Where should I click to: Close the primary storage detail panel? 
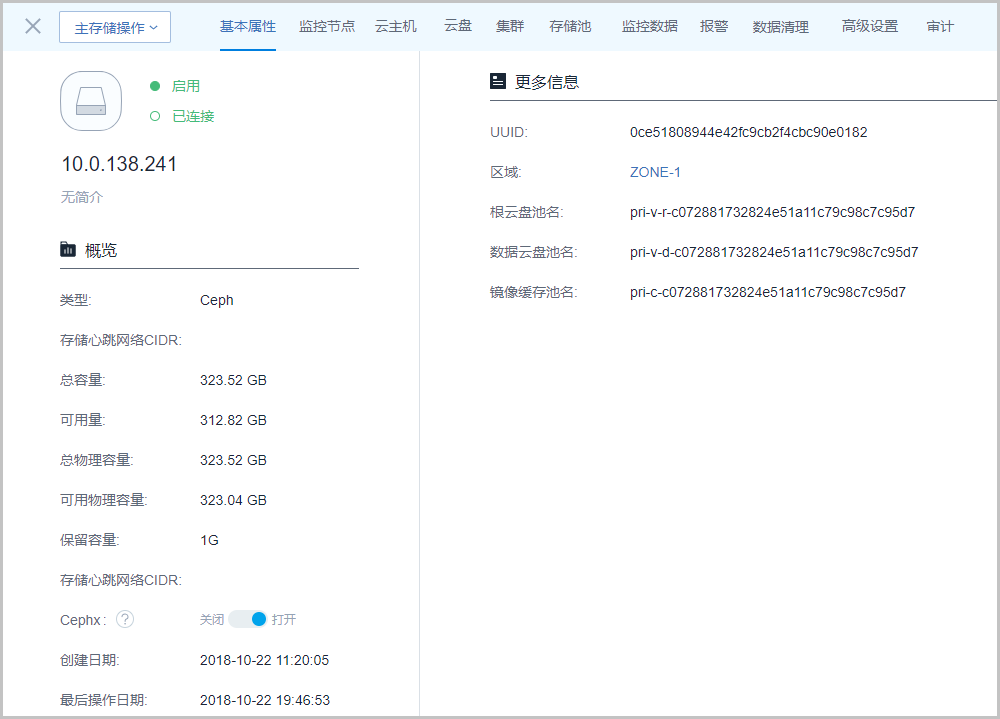(33, 26)
